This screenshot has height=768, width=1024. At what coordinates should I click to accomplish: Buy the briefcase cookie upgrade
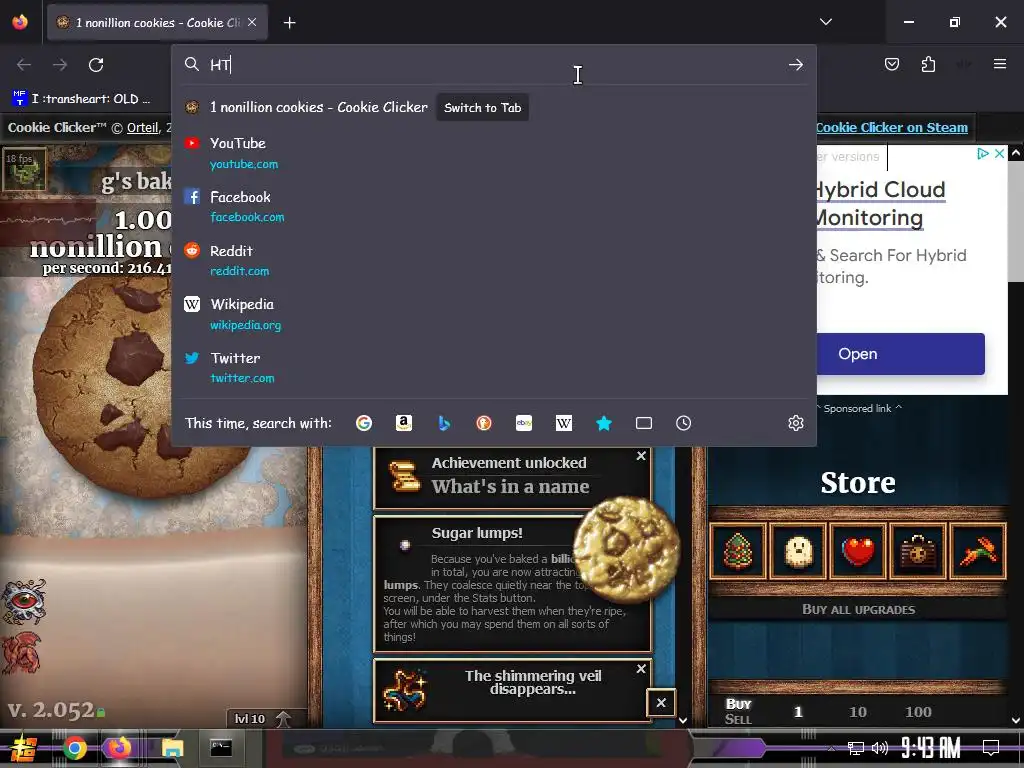[x=918, y=551]
